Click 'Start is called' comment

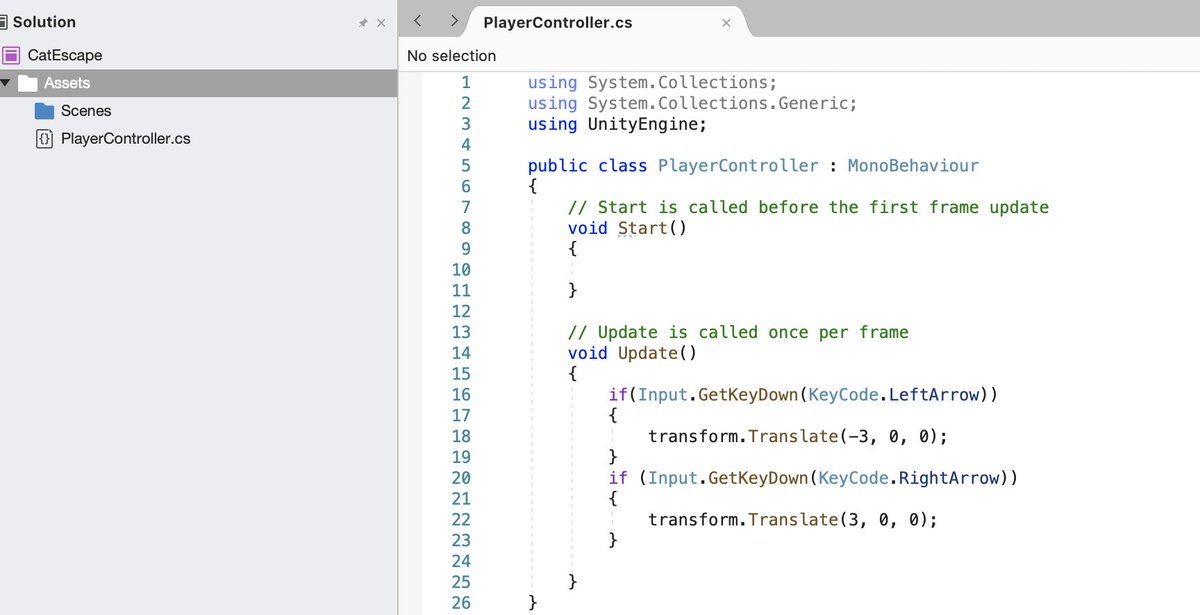click(x=808, y=207)
